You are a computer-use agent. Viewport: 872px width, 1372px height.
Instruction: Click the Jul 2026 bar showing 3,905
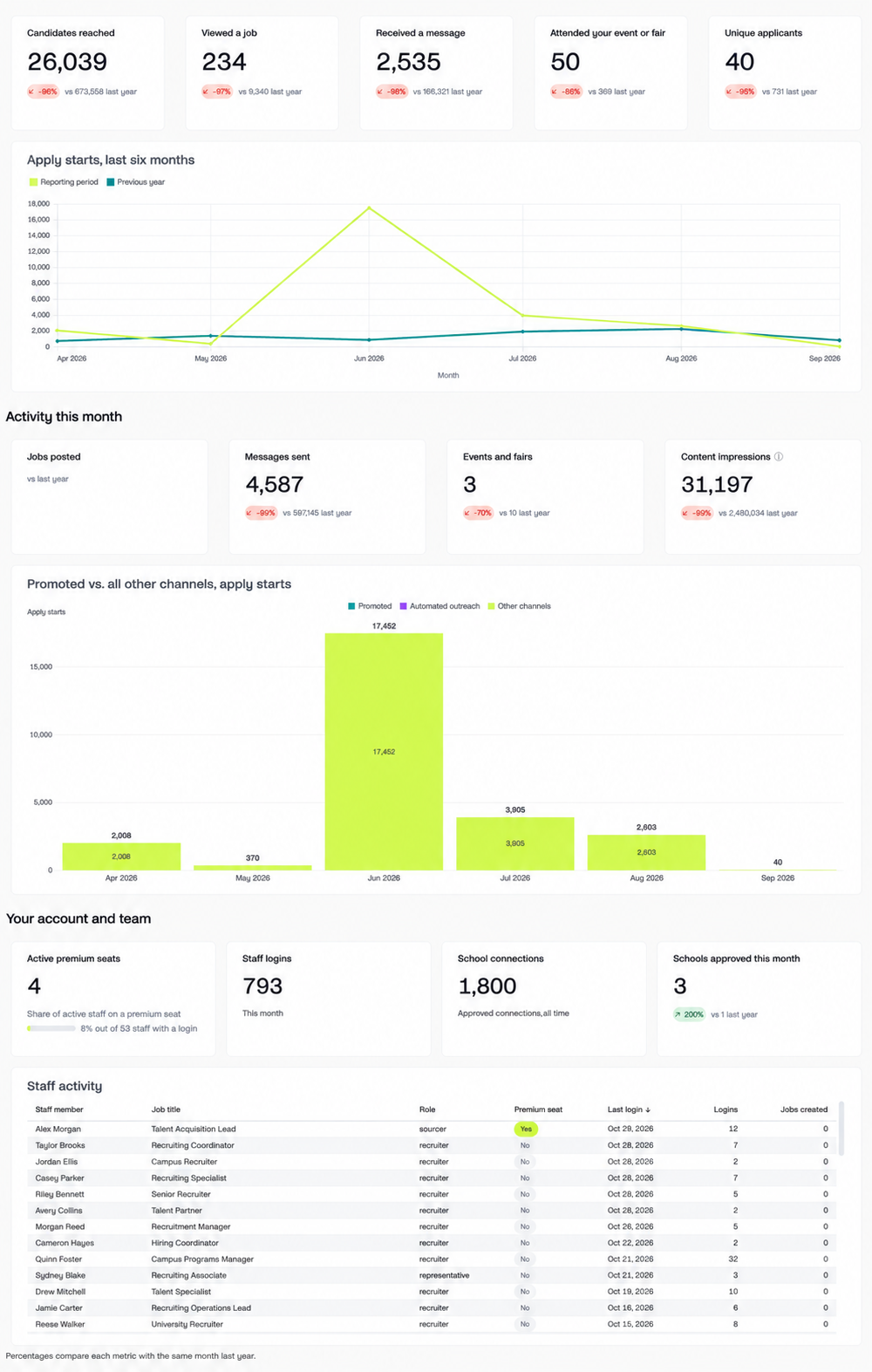515,843
